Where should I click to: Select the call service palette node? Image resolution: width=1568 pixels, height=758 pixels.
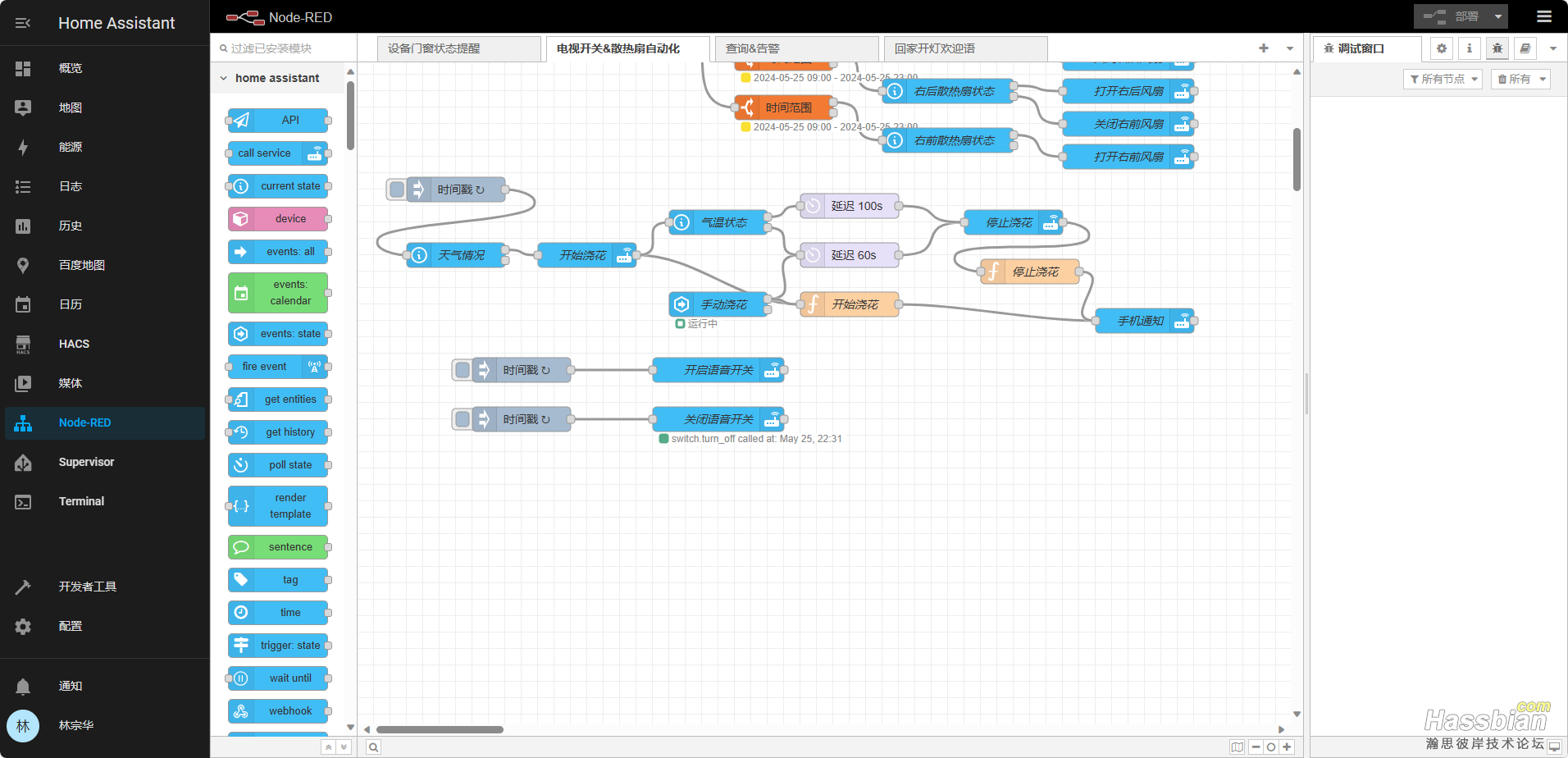point(278,153)
